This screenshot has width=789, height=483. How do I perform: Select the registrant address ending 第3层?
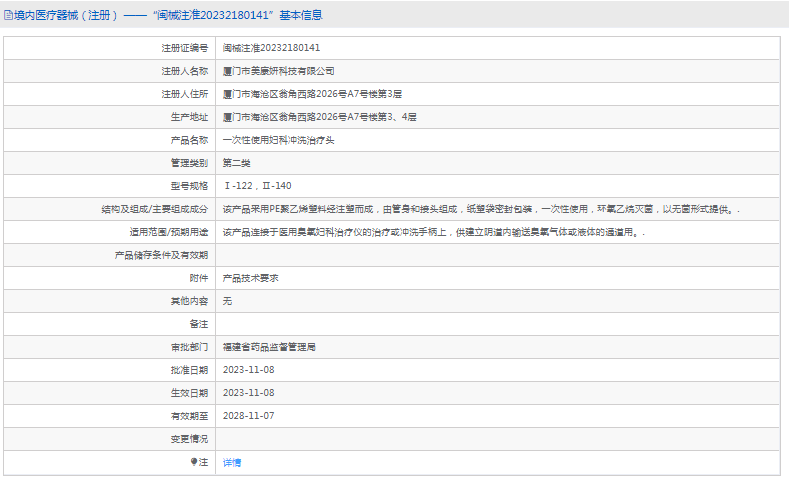tap(312, 94)
